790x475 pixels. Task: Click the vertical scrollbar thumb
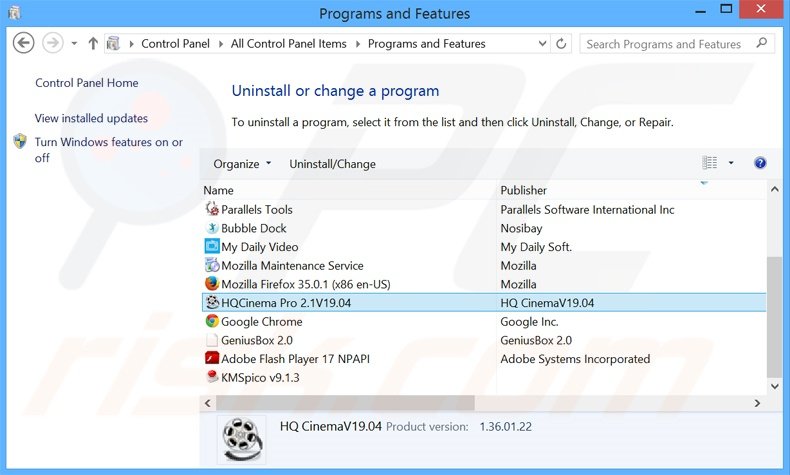point(774,317)
